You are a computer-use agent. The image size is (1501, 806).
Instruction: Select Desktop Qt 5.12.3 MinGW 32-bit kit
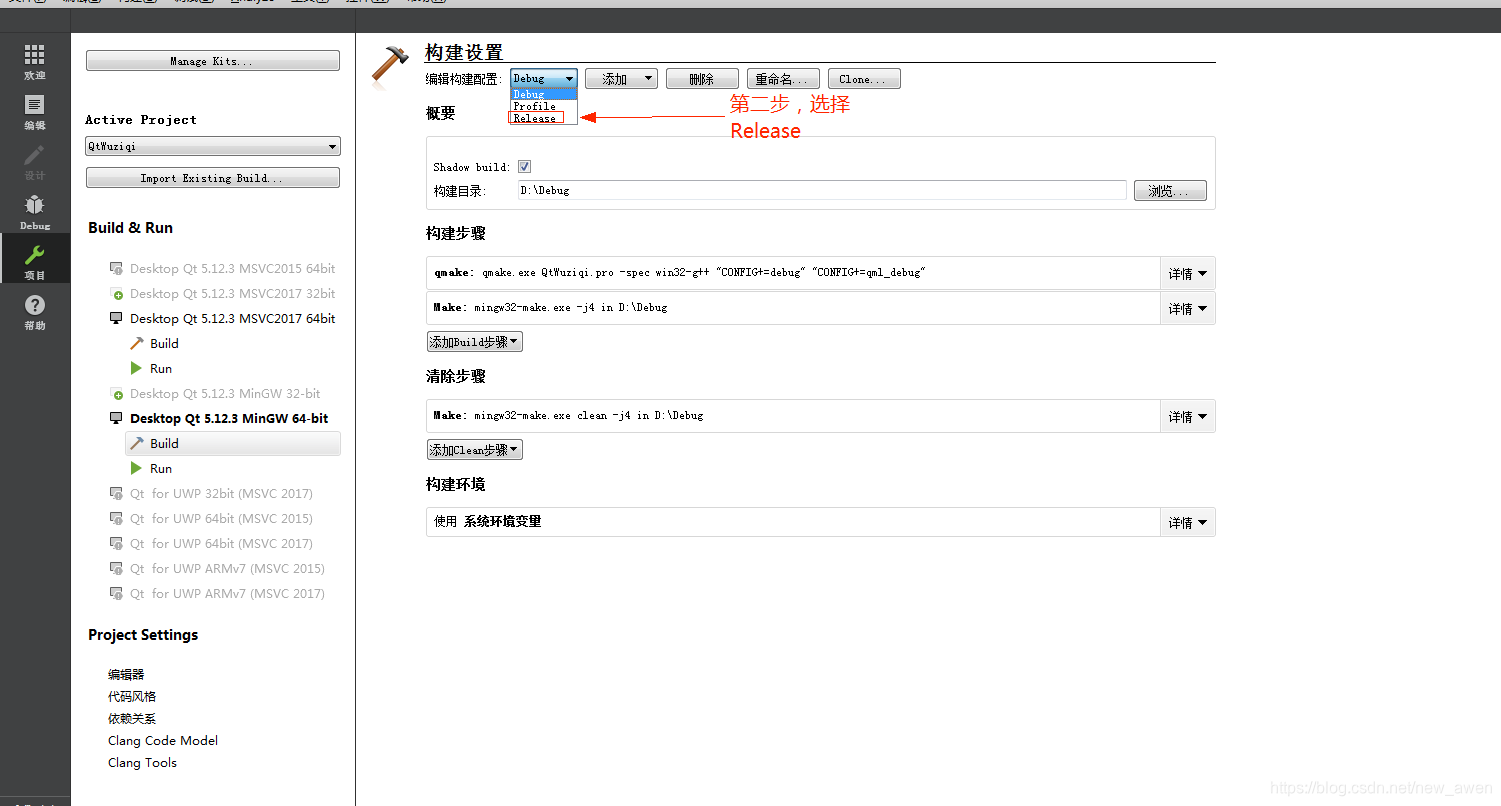pos(225,393)
